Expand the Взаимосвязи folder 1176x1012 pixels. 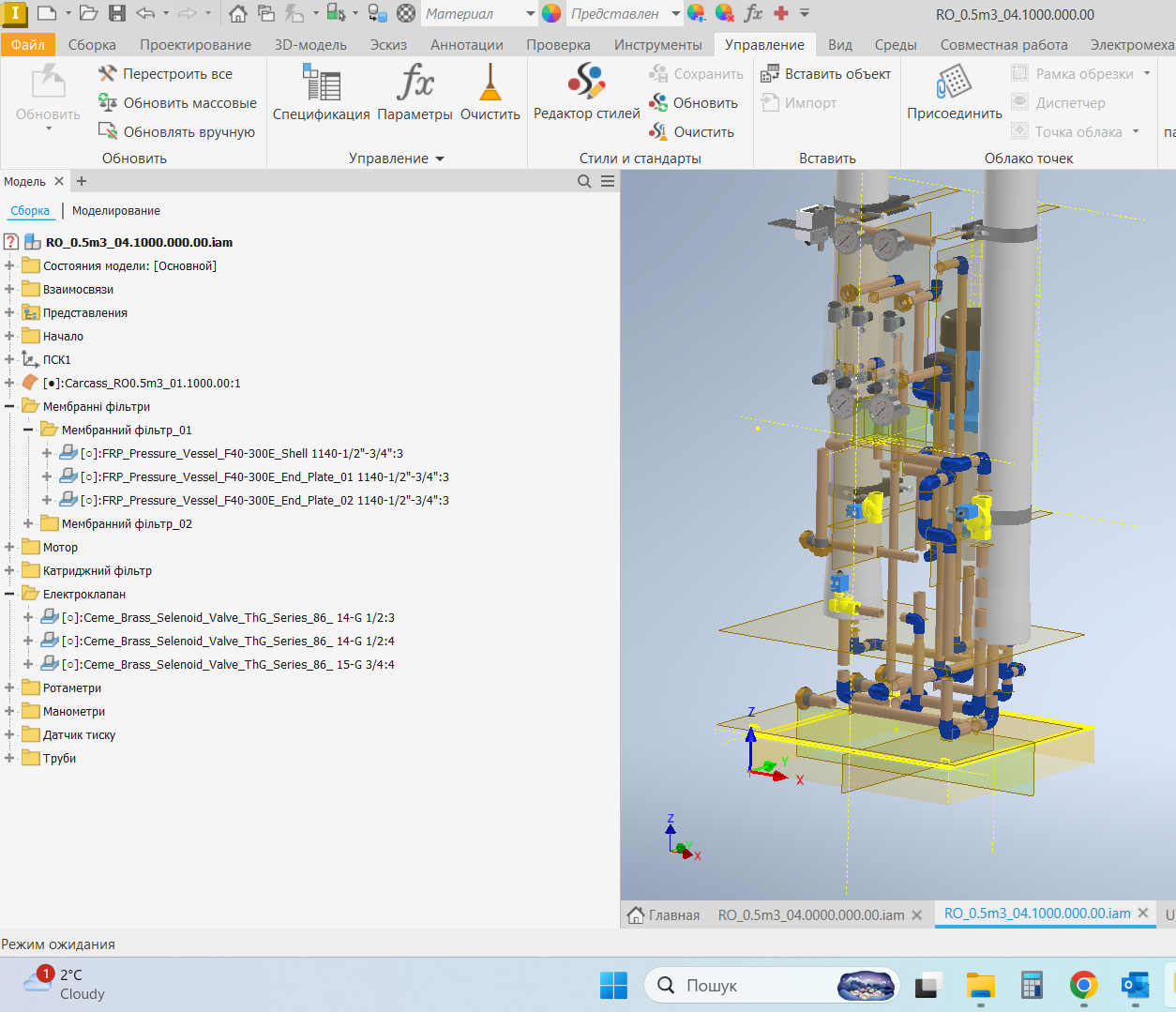[x=9, y=289]
